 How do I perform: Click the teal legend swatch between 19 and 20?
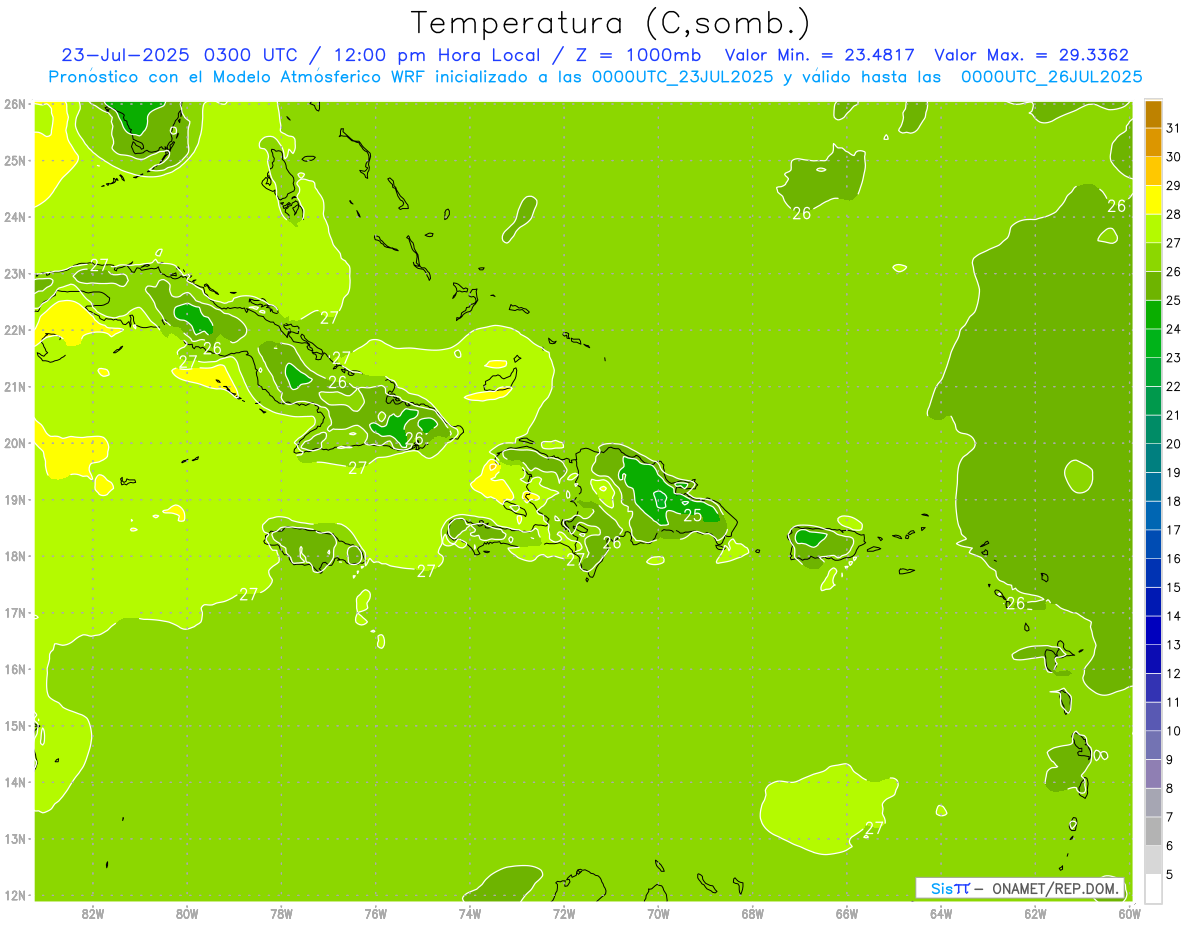[x=1153, y=458]
